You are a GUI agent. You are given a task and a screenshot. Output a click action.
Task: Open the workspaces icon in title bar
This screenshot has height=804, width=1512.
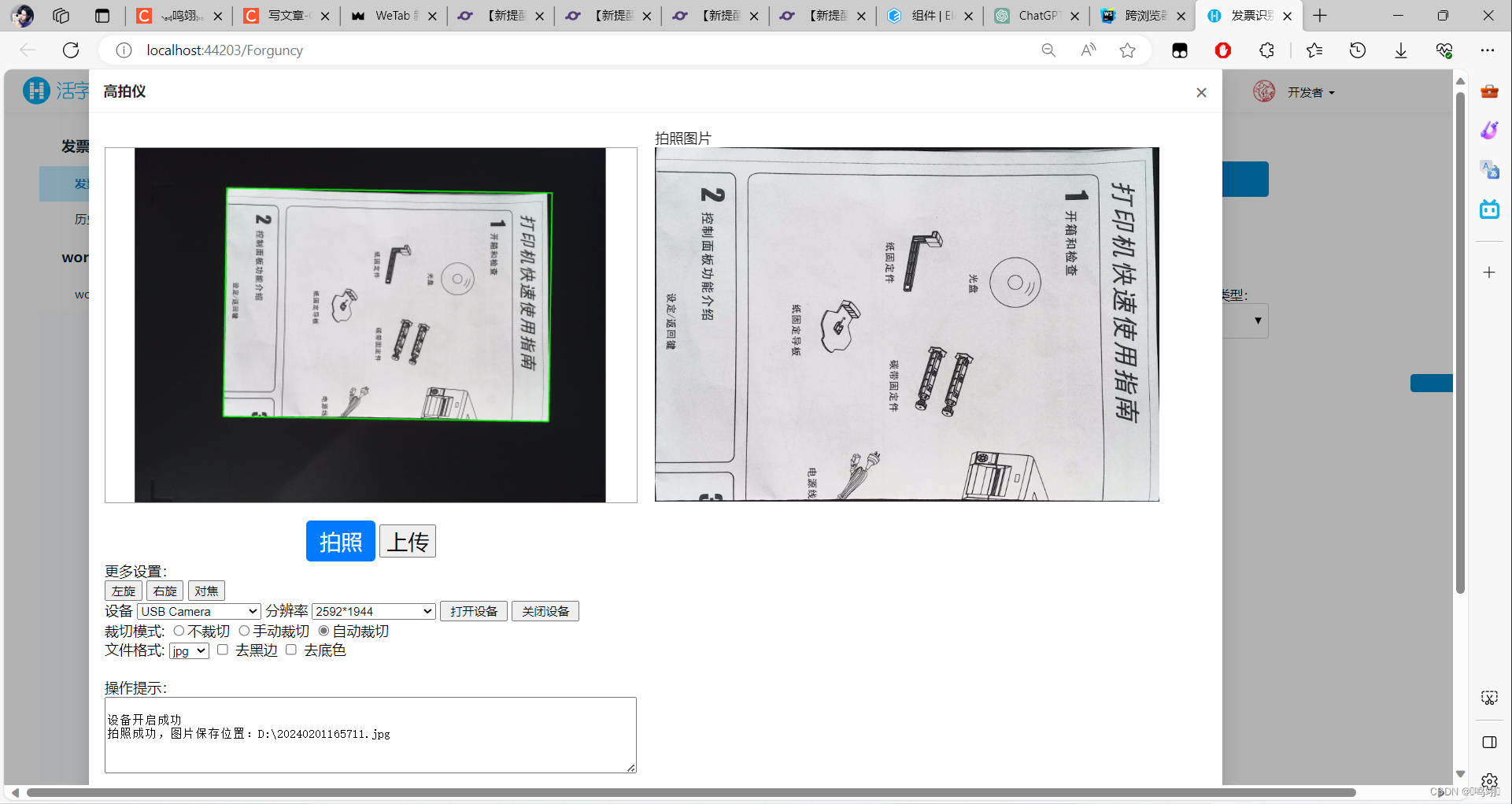coord(61,16)
